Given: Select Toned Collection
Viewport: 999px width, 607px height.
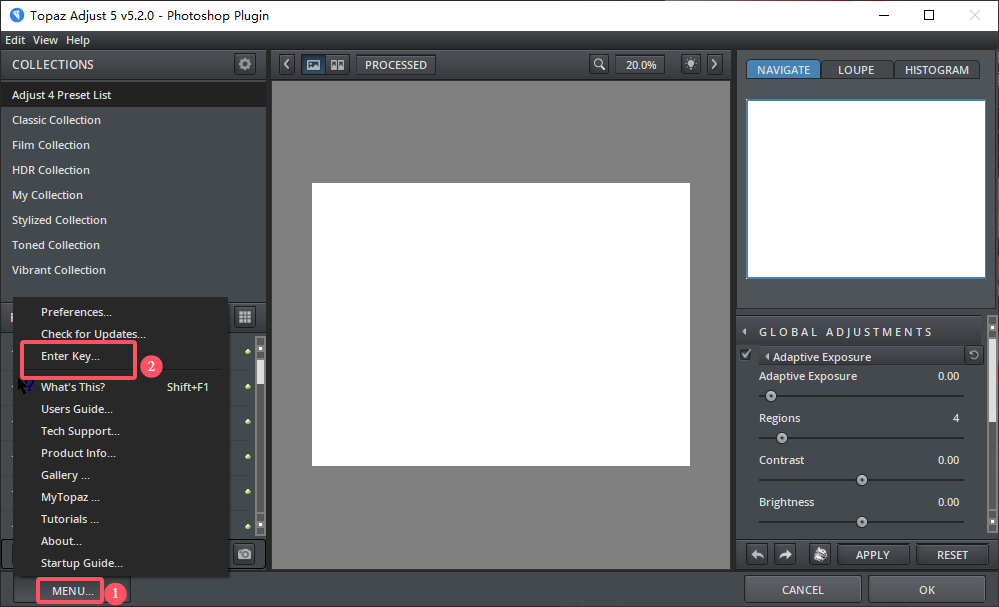Looking at the screenshot, I should tap(133, 245).
